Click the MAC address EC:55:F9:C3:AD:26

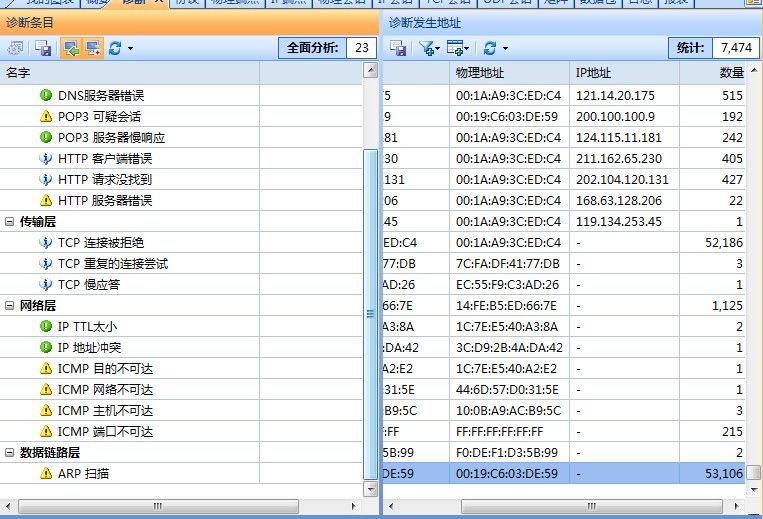[508, 285]
